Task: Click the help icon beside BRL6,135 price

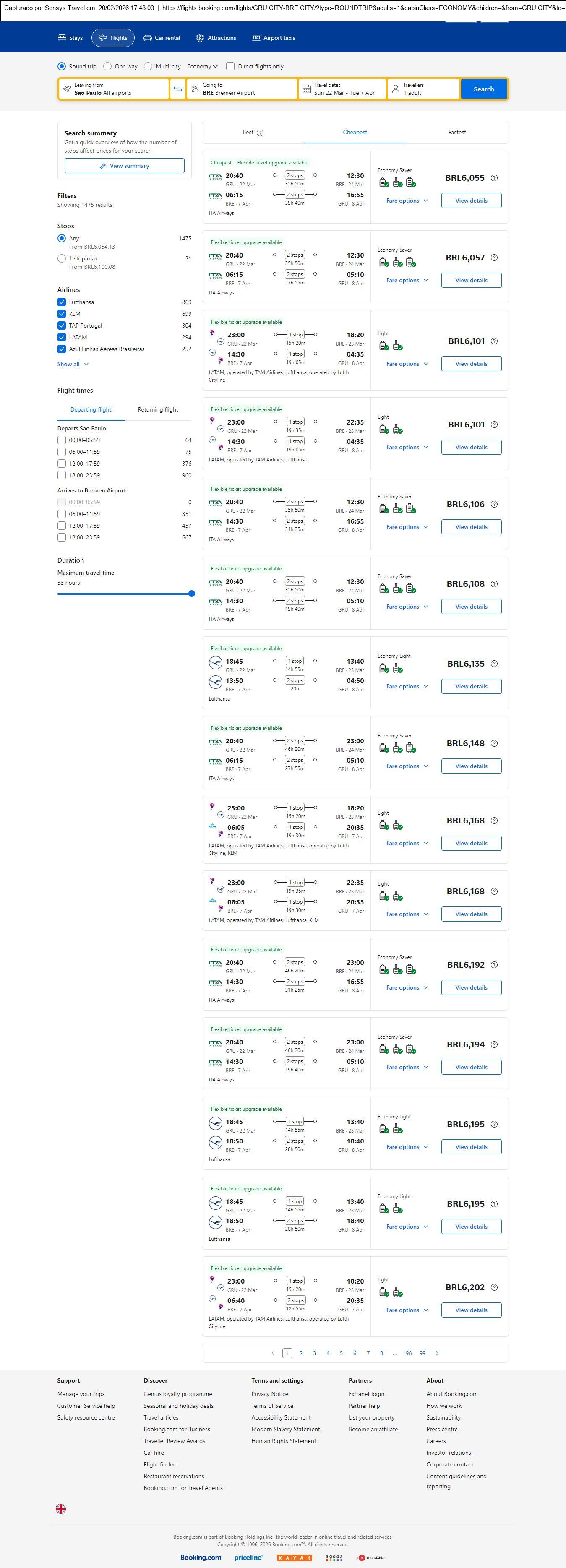Action: [493, 664]
